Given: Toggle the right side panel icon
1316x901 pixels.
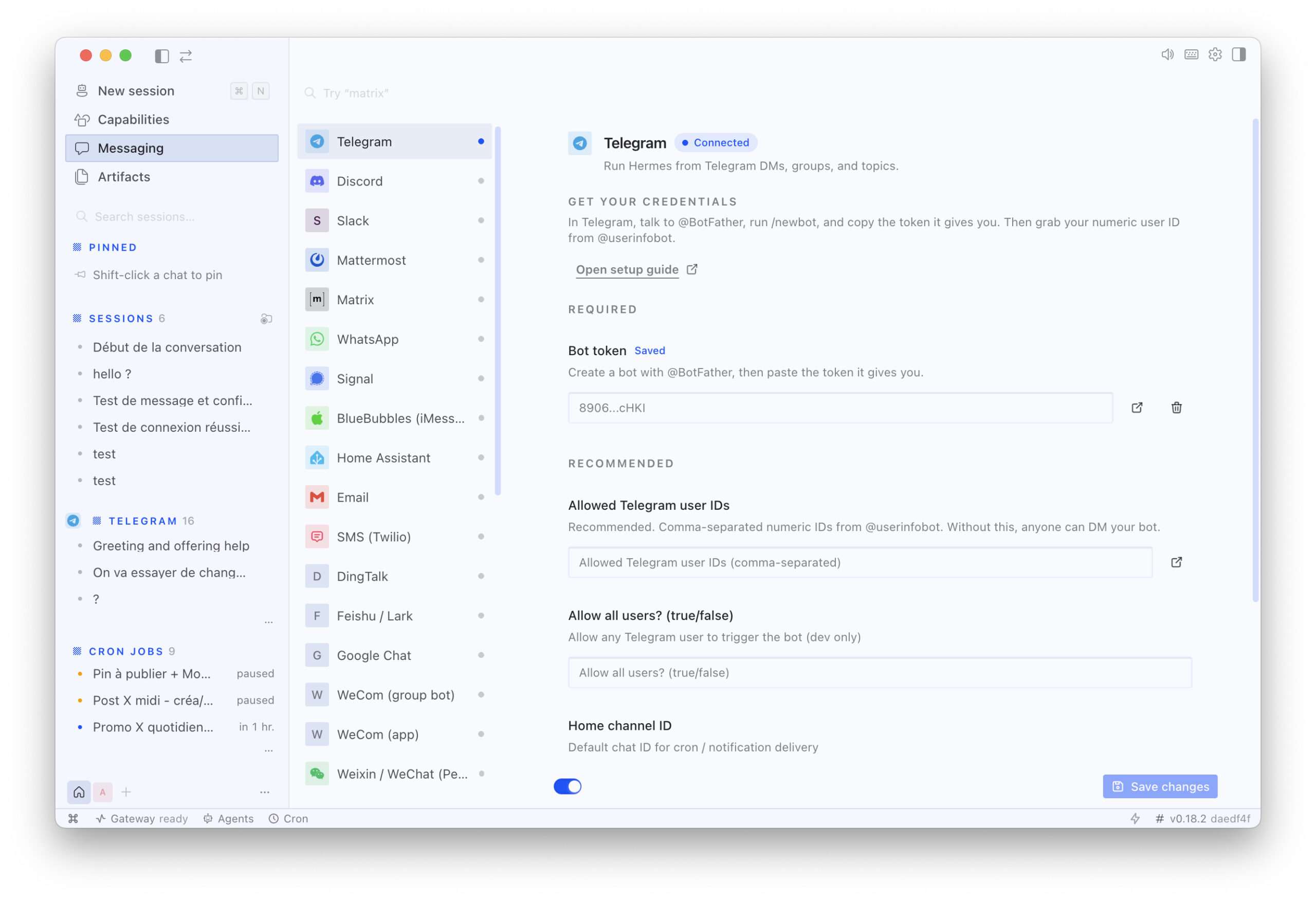Looking at the screenshot, I should [1239, 54].
